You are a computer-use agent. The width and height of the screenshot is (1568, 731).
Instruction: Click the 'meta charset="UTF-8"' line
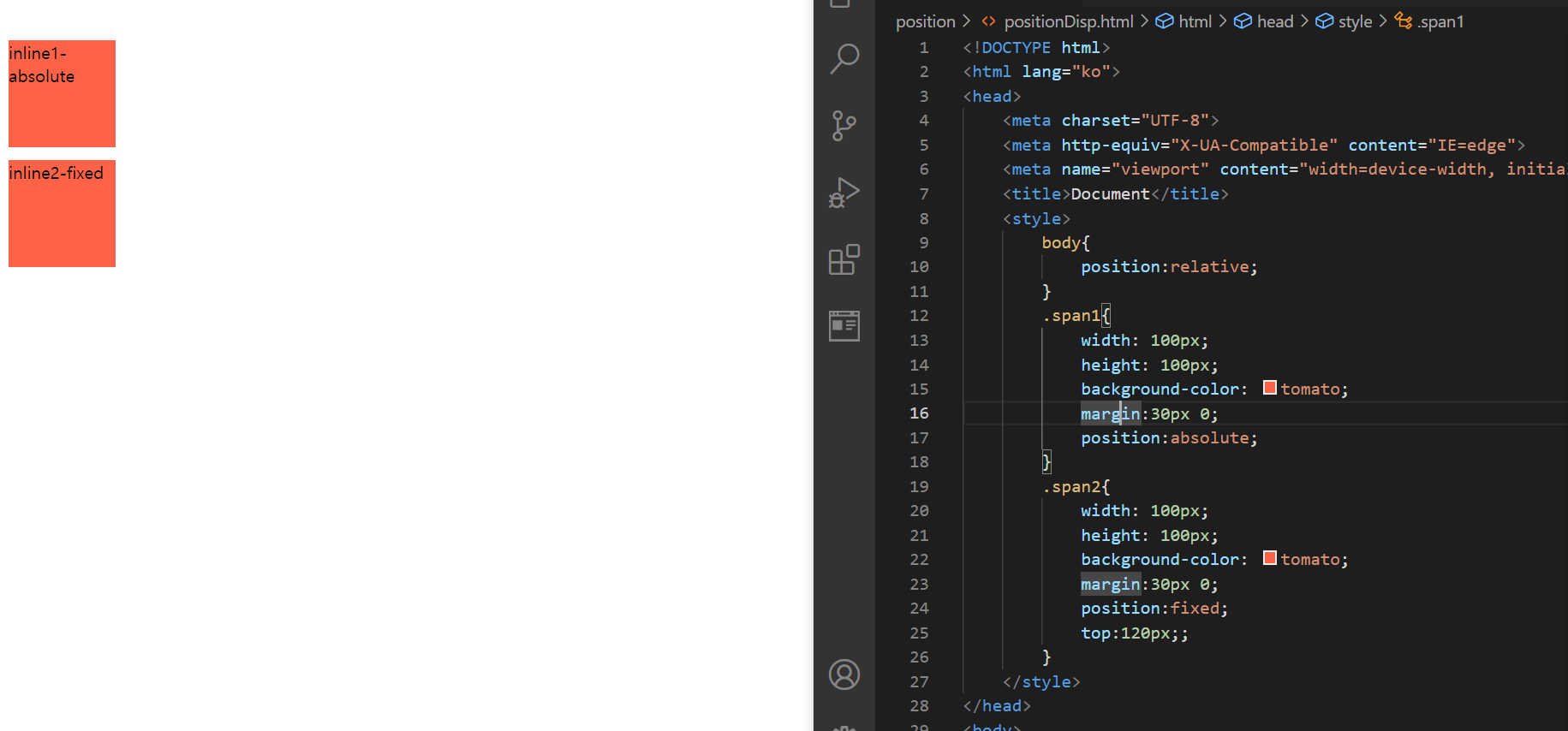(x=1111, y=121)
